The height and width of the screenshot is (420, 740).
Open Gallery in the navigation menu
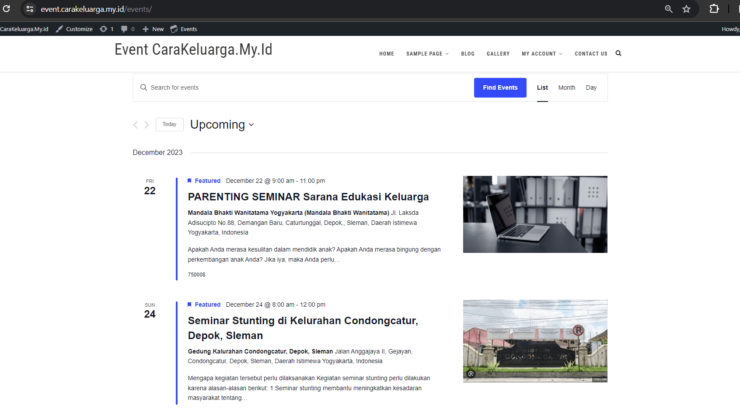point(498,54)
